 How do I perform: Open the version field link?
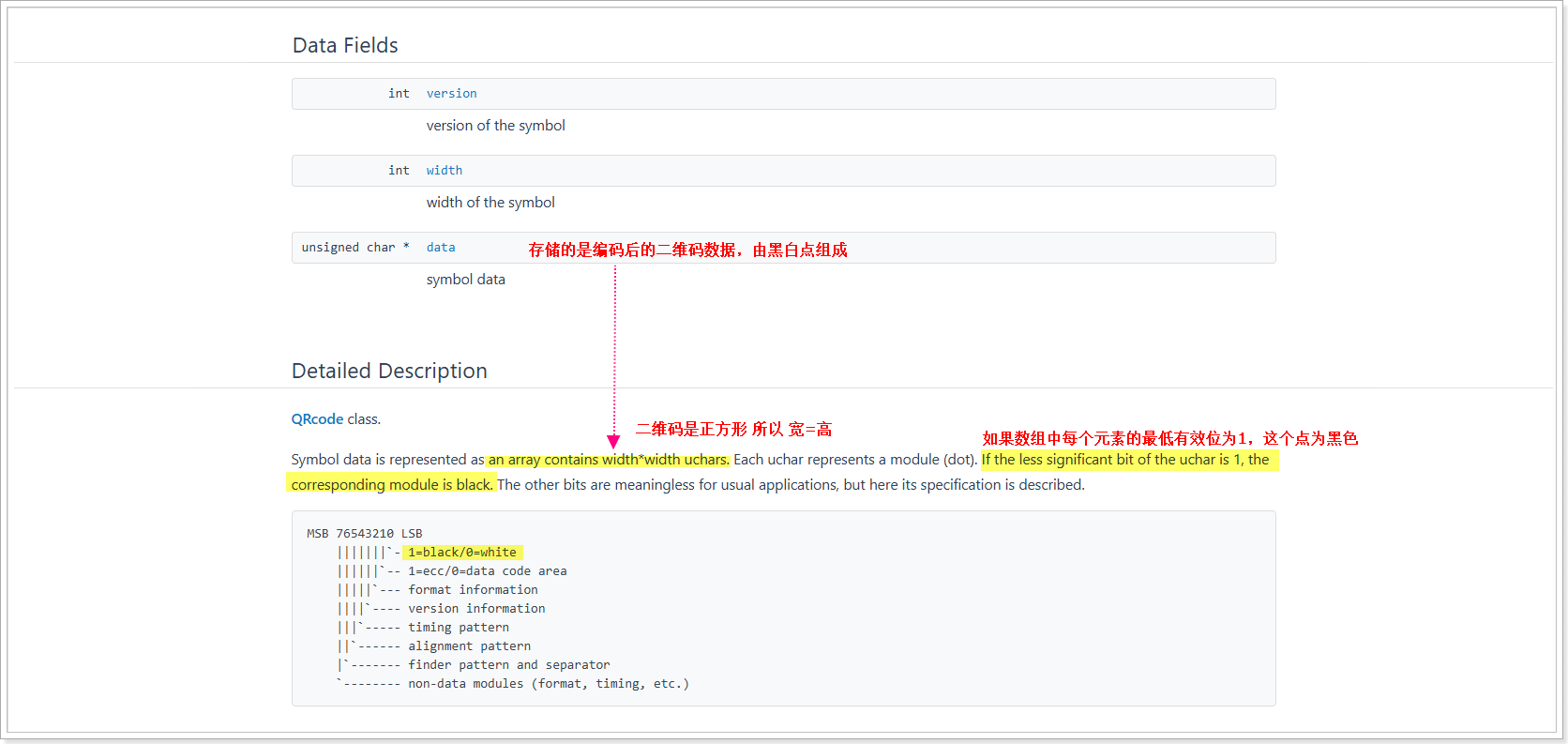pos(451,94)
